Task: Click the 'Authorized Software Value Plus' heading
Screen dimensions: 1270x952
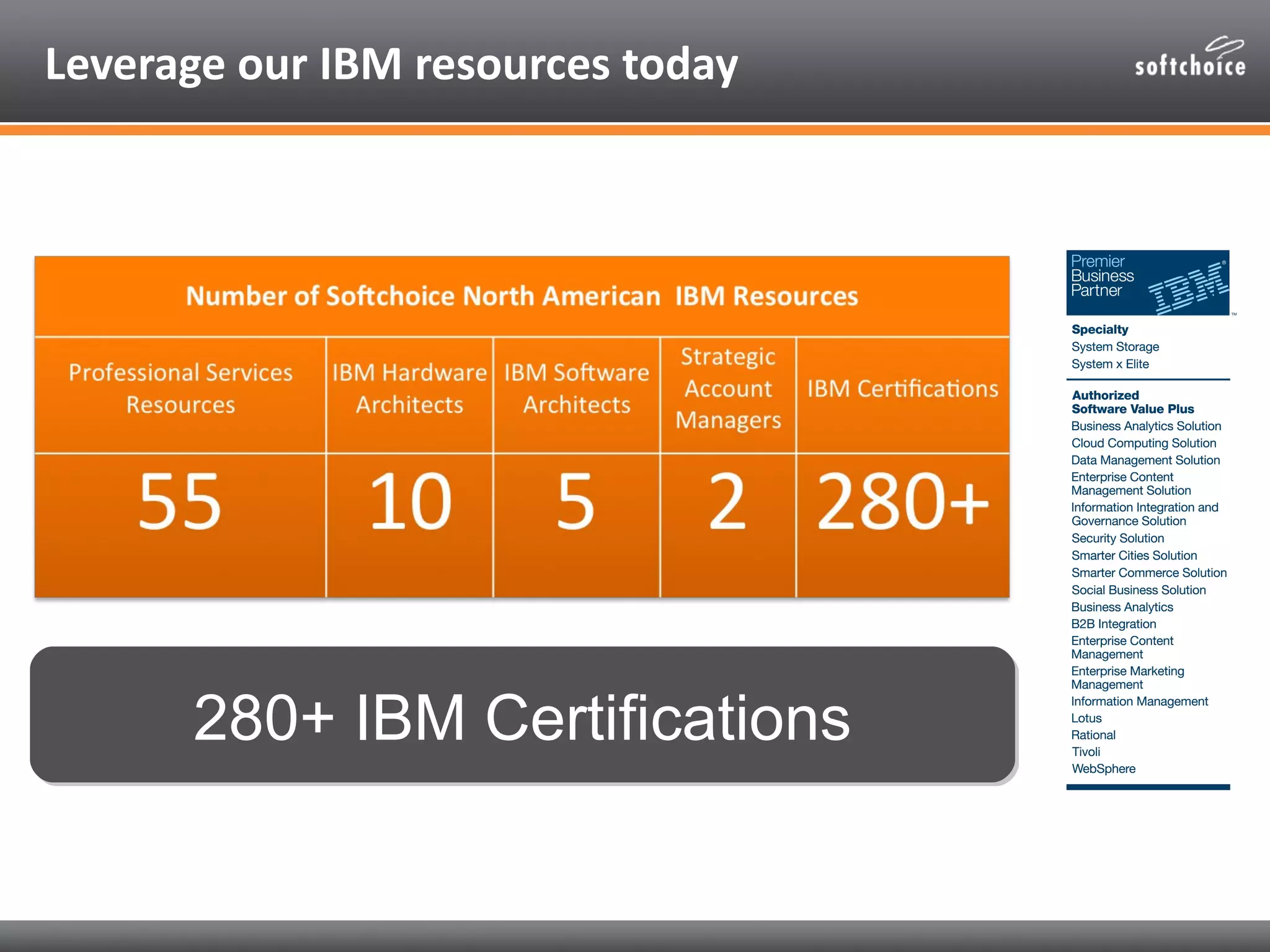Action: click(1133, 402)
